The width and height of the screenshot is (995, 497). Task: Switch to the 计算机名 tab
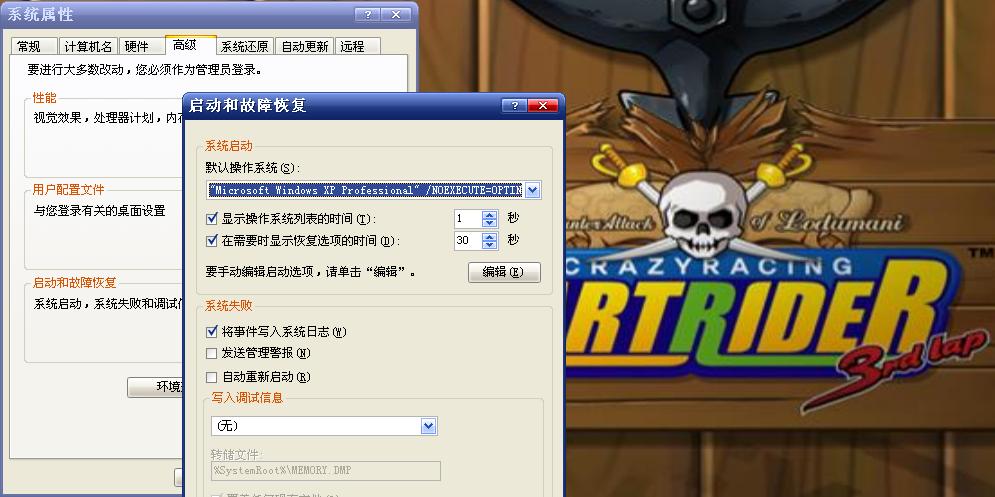88,46
